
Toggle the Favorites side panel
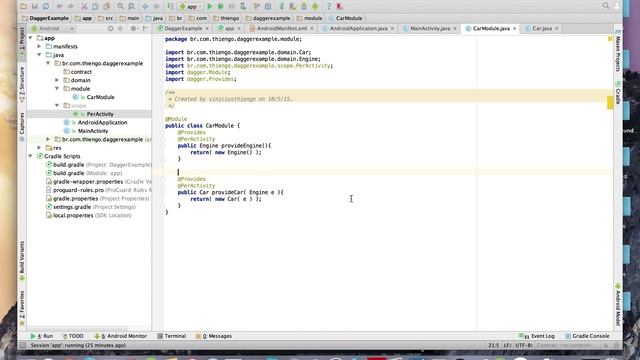(x=22, y=308)
